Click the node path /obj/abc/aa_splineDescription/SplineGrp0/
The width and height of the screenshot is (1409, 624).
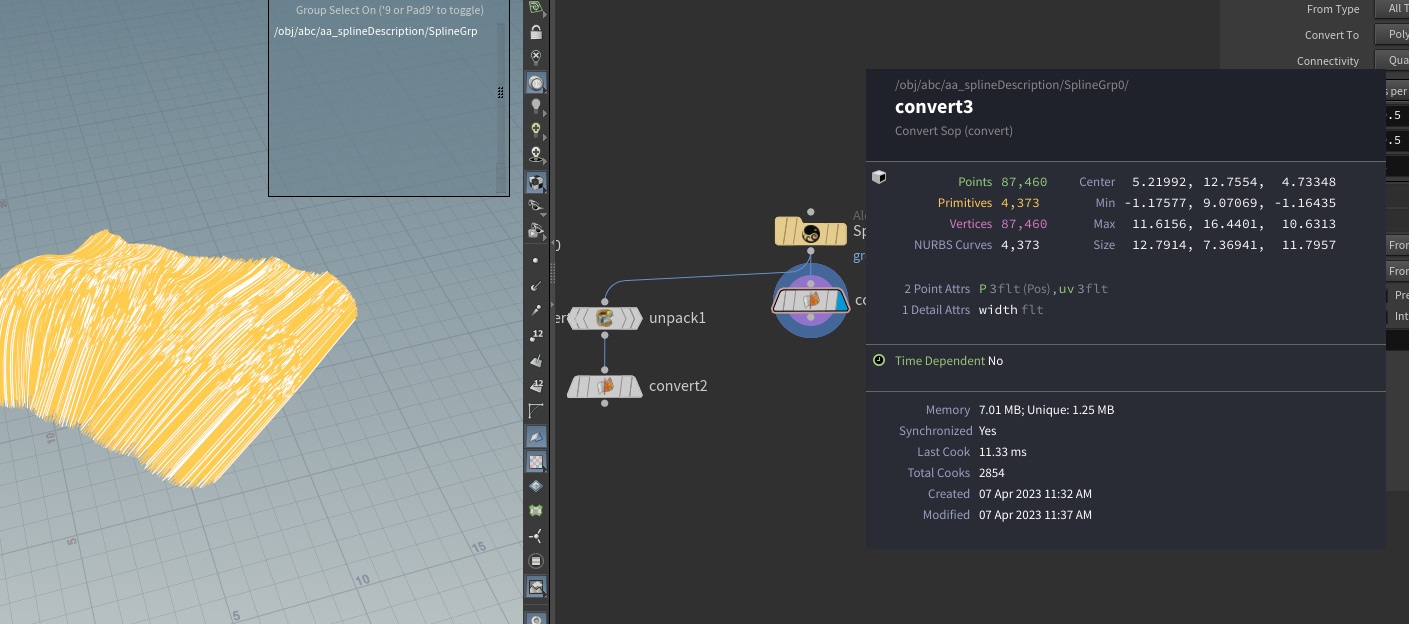[1011, 85]
